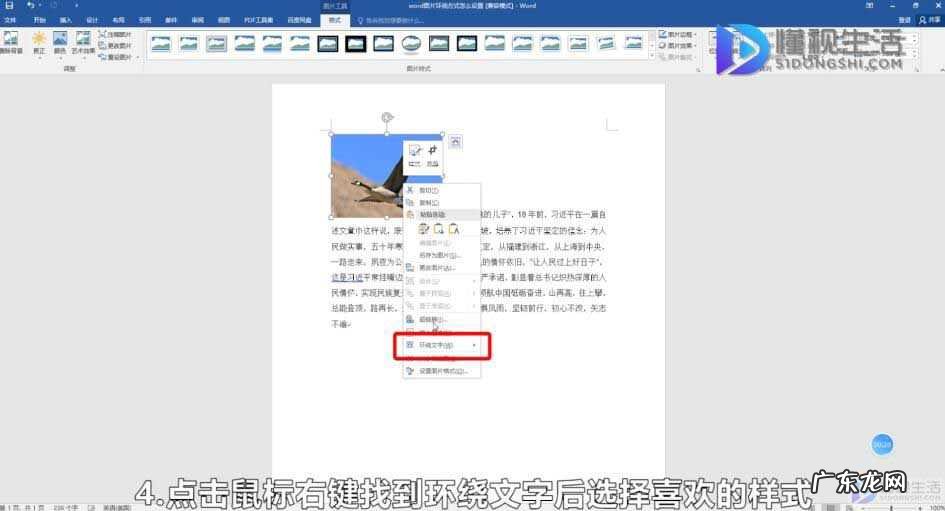Switch to the References (引用) ribbon tab

(145, 20)
